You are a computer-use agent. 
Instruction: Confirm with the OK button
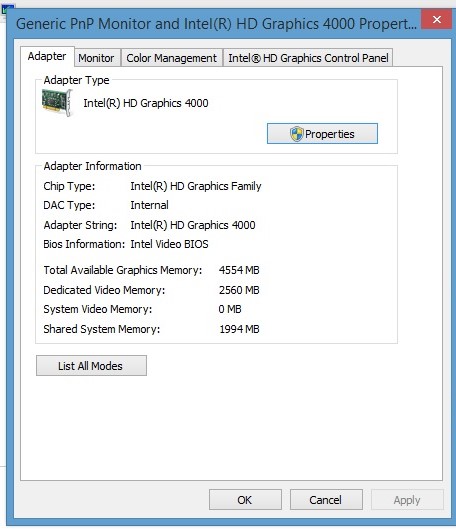(245, 500)
